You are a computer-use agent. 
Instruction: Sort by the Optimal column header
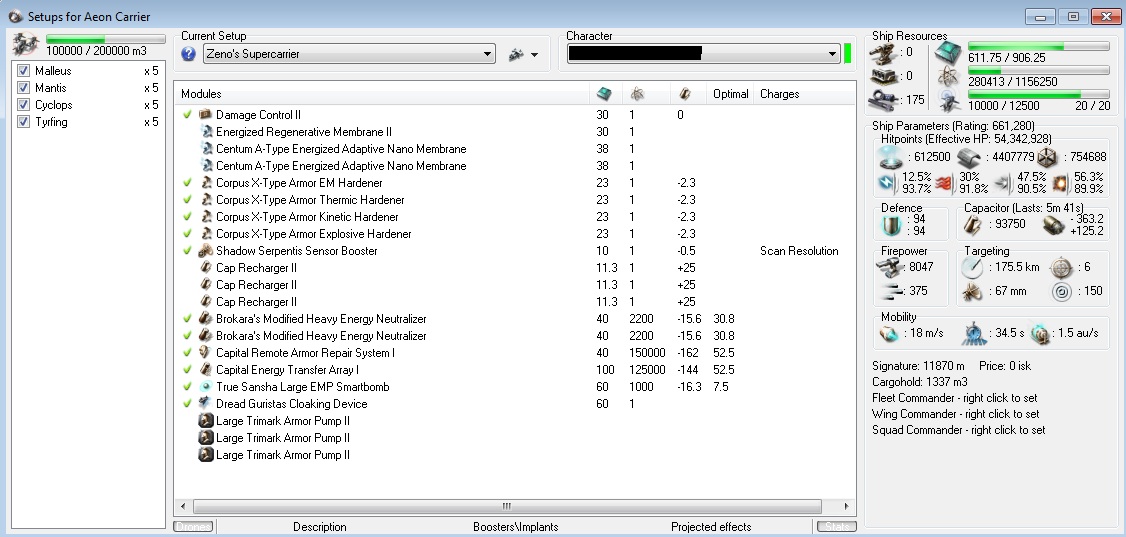pyautogui.click(x=730, y=94)
